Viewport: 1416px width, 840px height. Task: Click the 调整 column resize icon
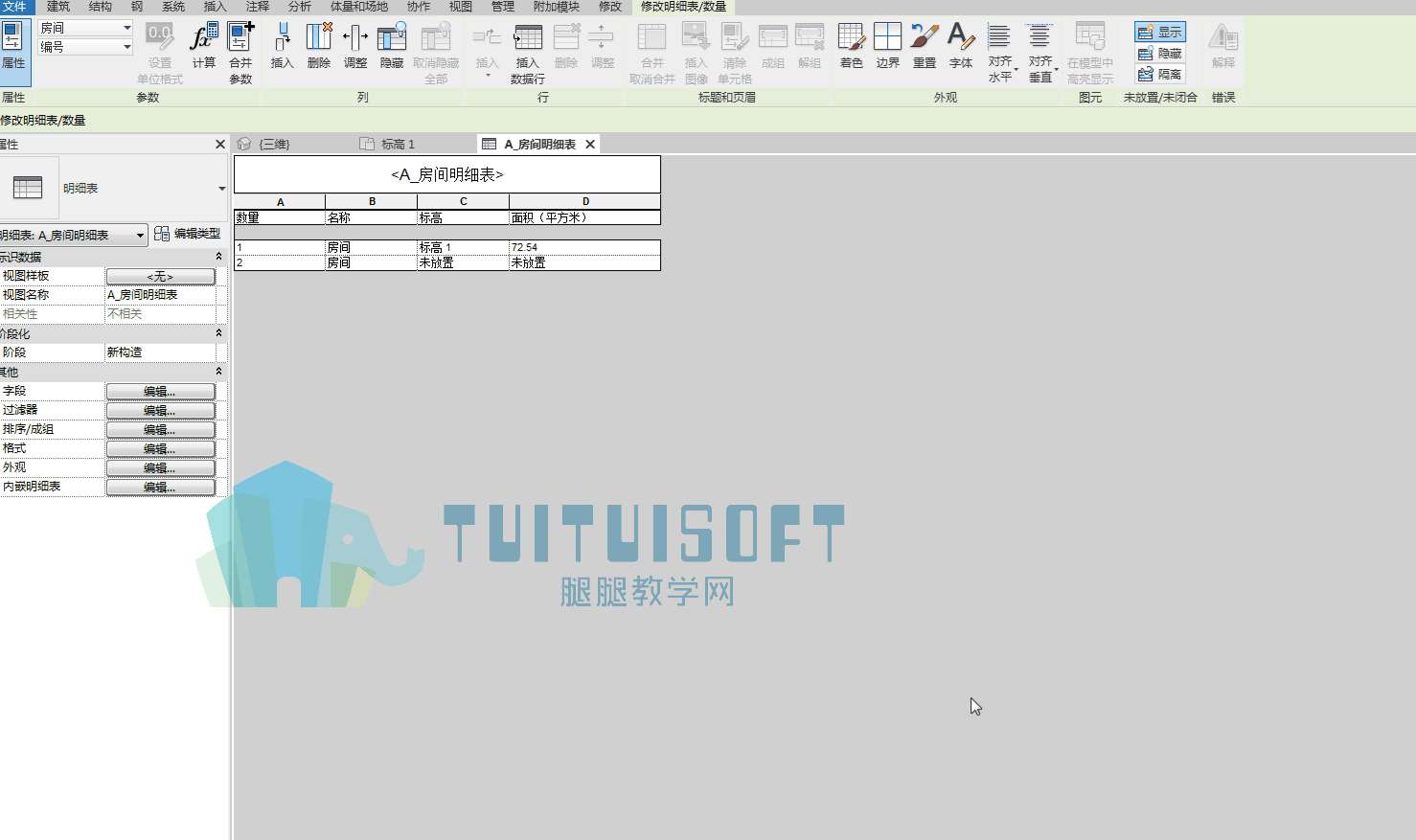click(355, 46)
